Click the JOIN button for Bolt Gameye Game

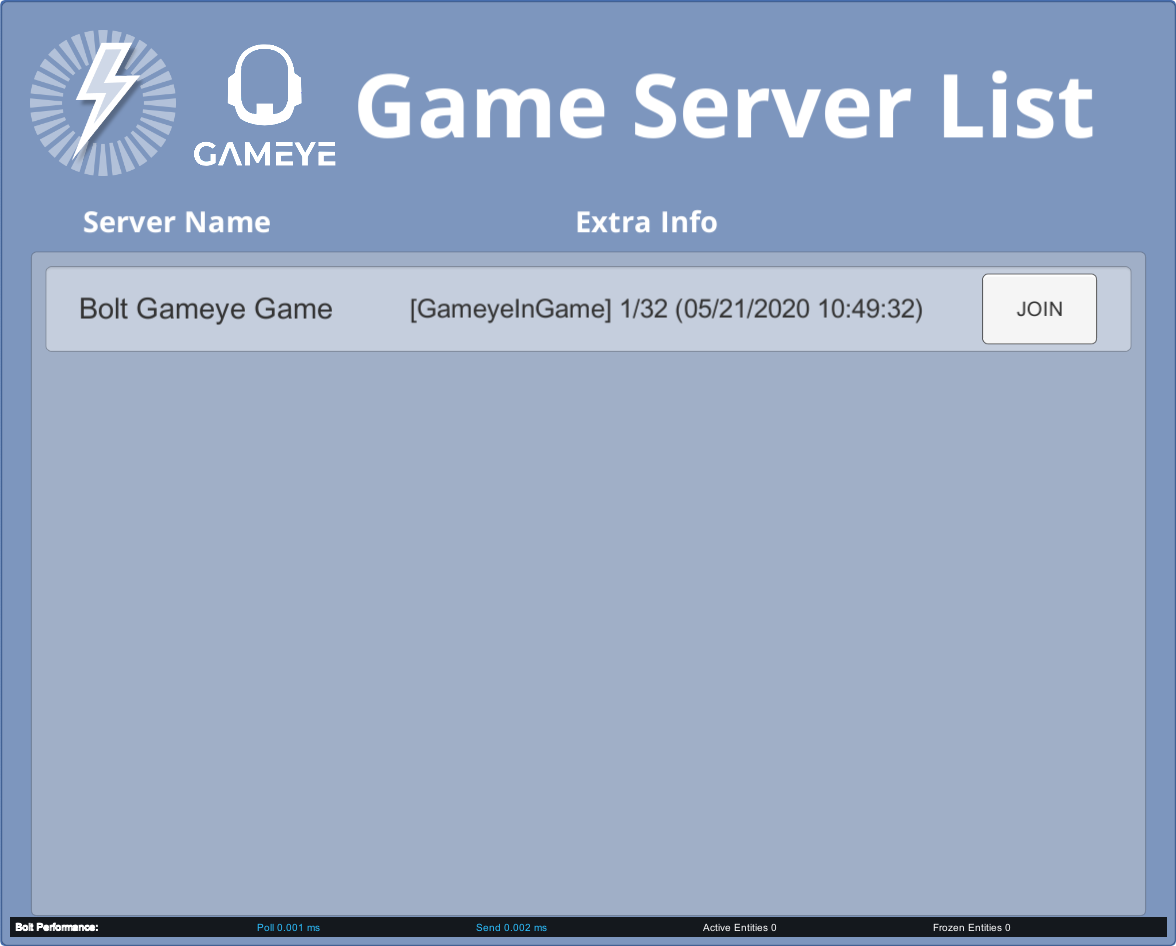tap(1039, 309)
